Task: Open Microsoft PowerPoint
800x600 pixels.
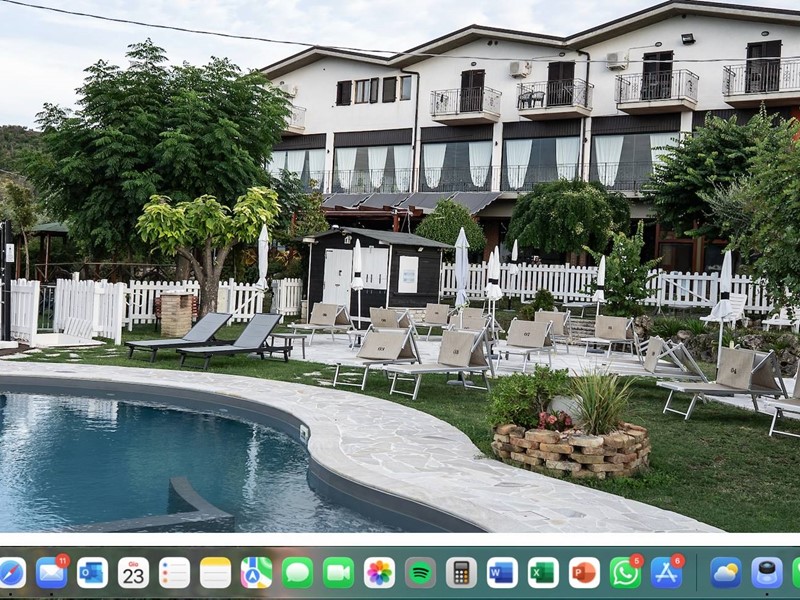Action: (584, 573)
